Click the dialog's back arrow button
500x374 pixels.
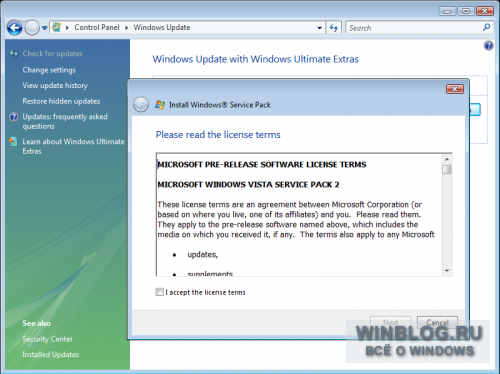(141, 105)
